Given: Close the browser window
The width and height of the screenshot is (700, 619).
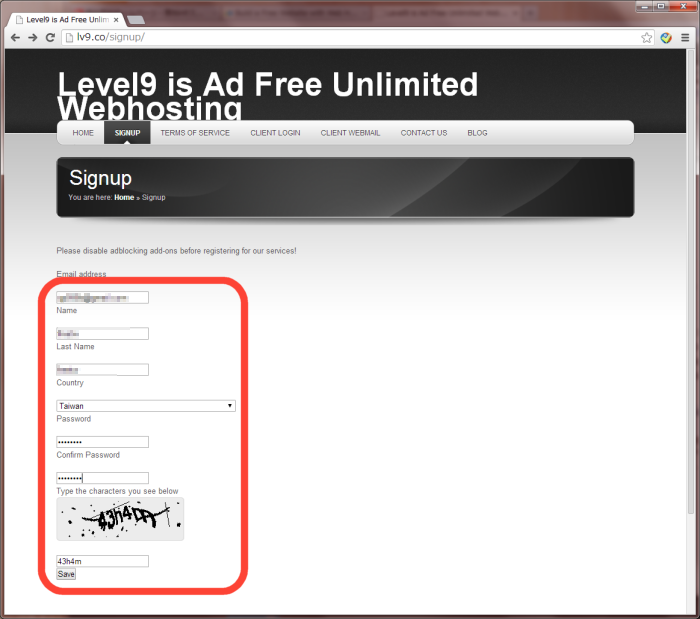Looking at the screenshot, I should point(683,6).
